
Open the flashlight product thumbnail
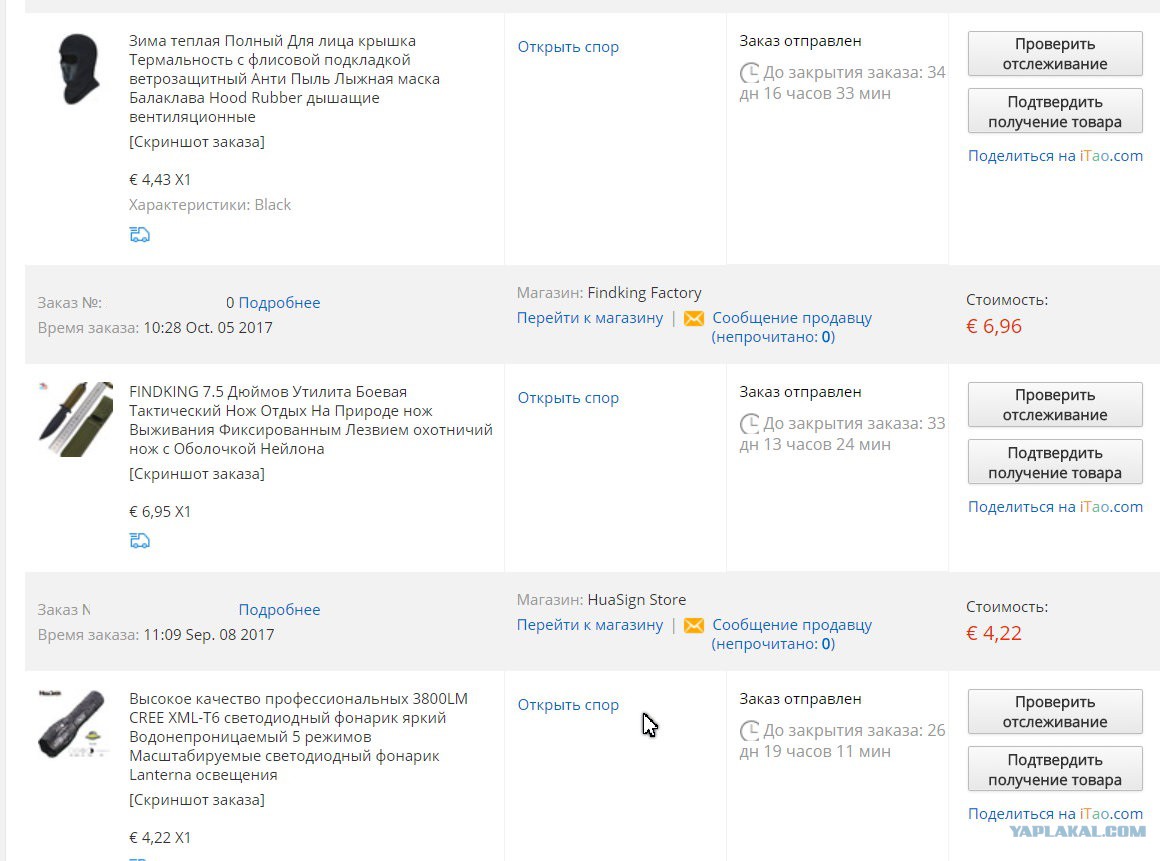tap(73, 723)
